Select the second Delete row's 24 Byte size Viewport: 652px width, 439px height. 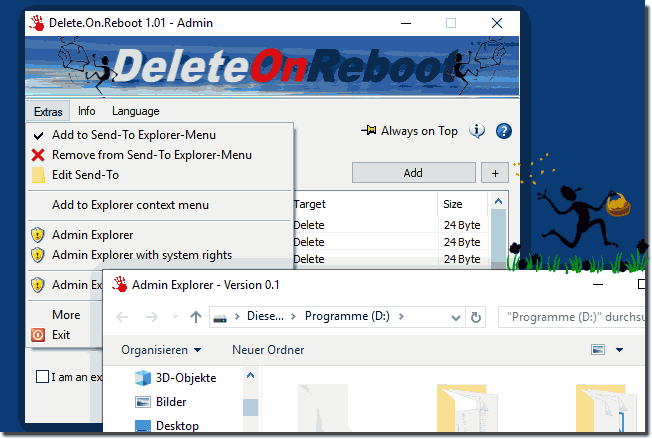[x=462, y=242]
